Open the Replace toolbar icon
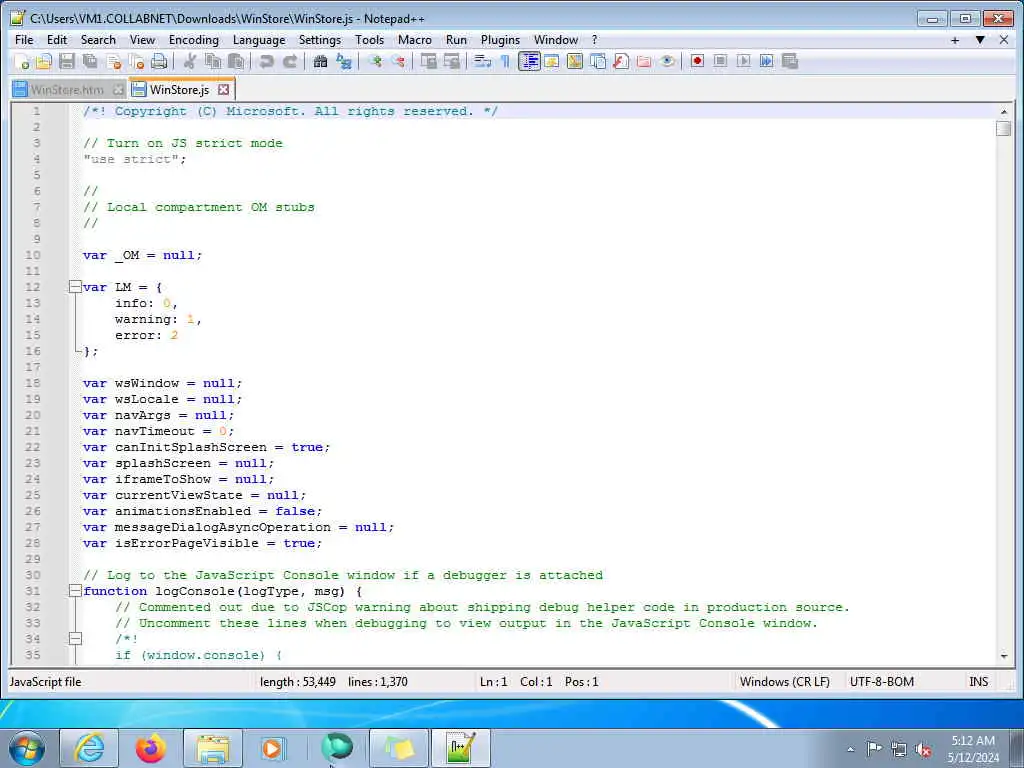The width and height of the screenshot is (1024, 768). pos(344,61)
